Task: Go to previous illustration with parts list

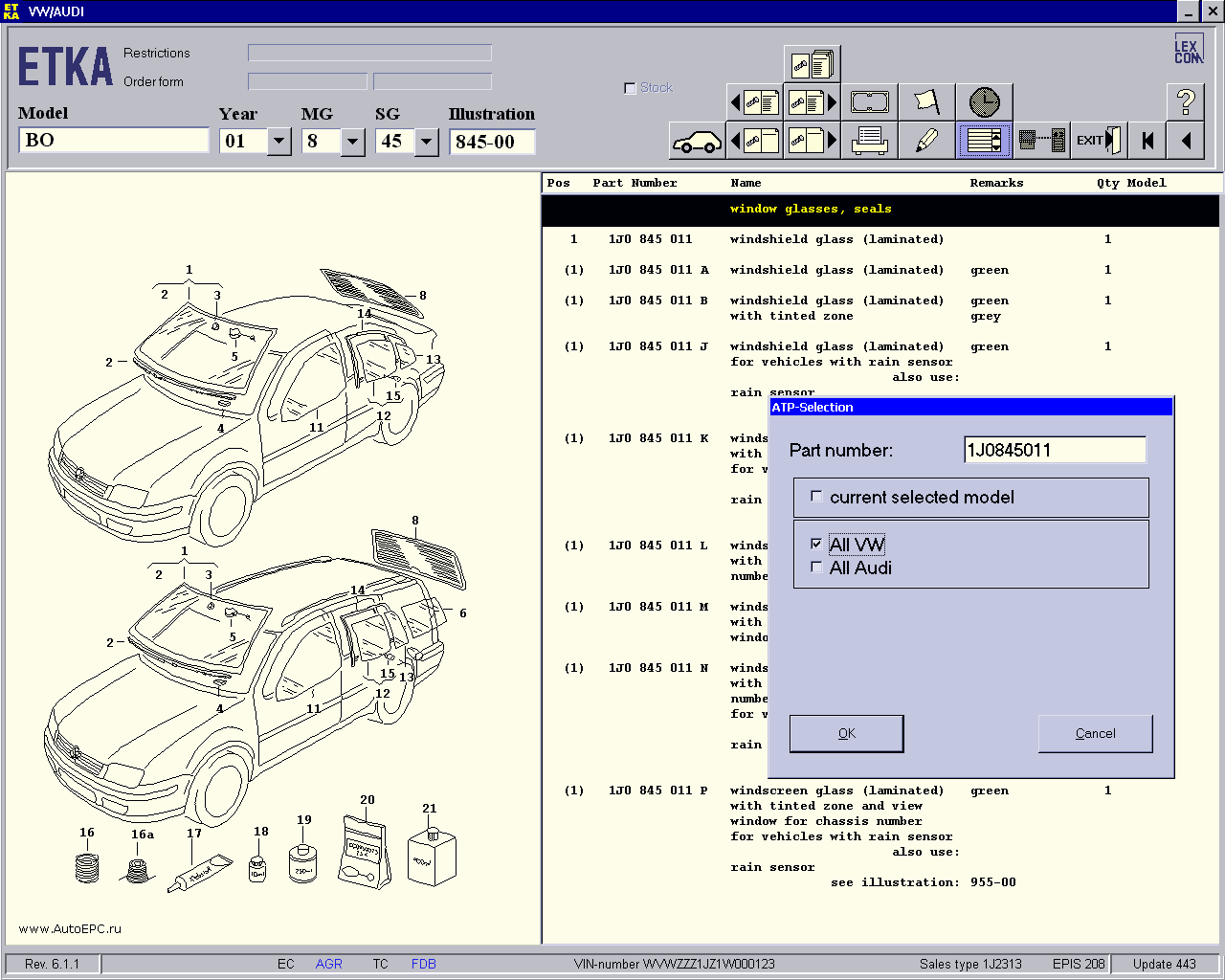Action: click(x=755, y=101)
